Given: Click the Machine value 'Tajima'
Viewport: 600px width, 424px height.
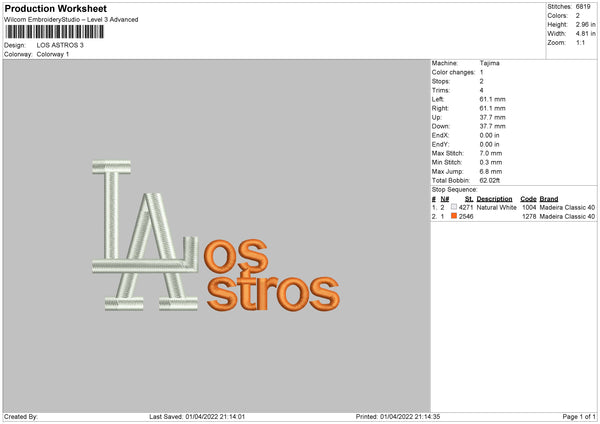Looking at the screenshot, I should [x=489, y=63].
